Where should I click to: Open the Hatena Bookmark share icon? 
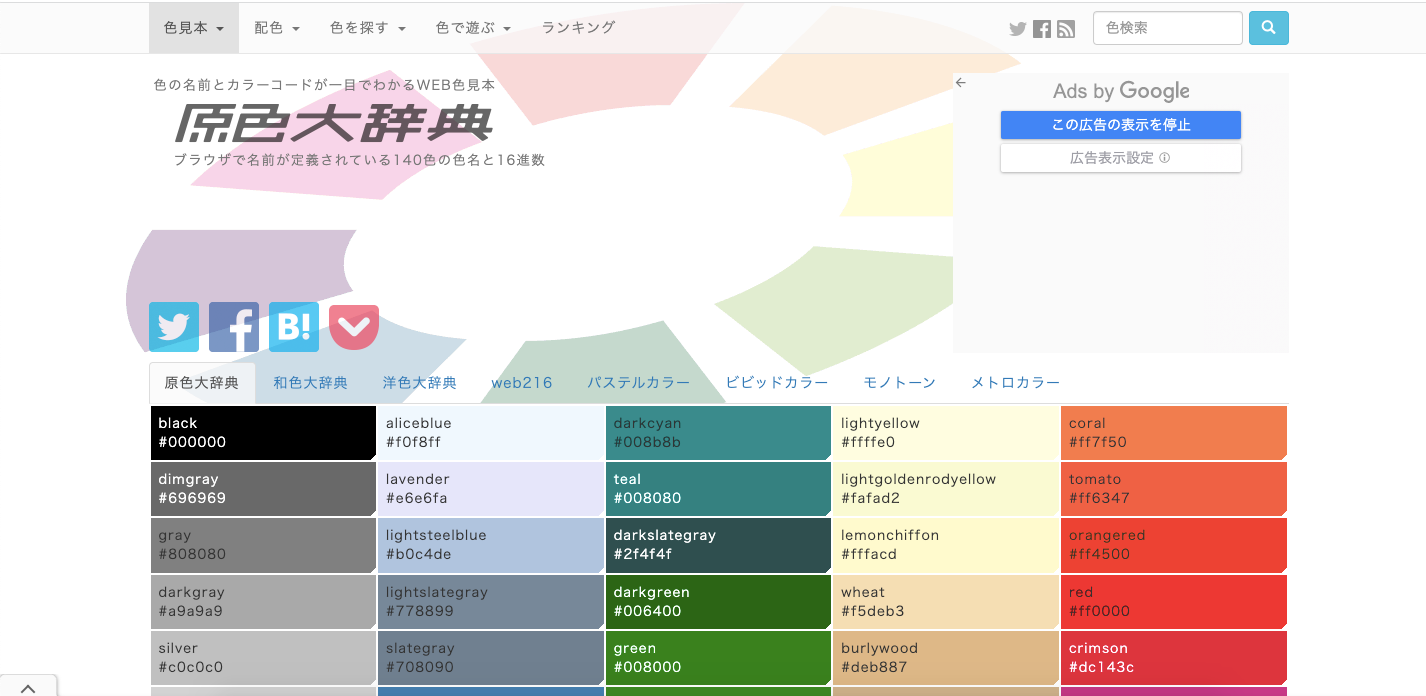tap(293, 327)
